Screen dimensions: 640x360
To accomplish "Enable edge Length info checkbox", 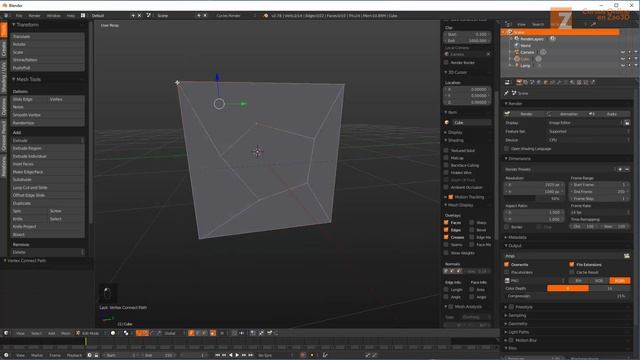I will click(446, 290).
